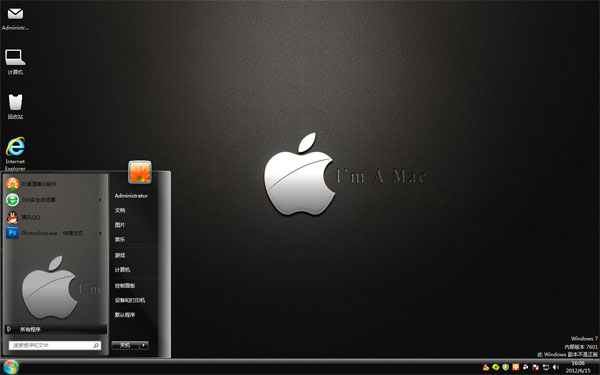
Task: Open 计算机 in the Start menu right pane
Action: click(x=122, y=269)
